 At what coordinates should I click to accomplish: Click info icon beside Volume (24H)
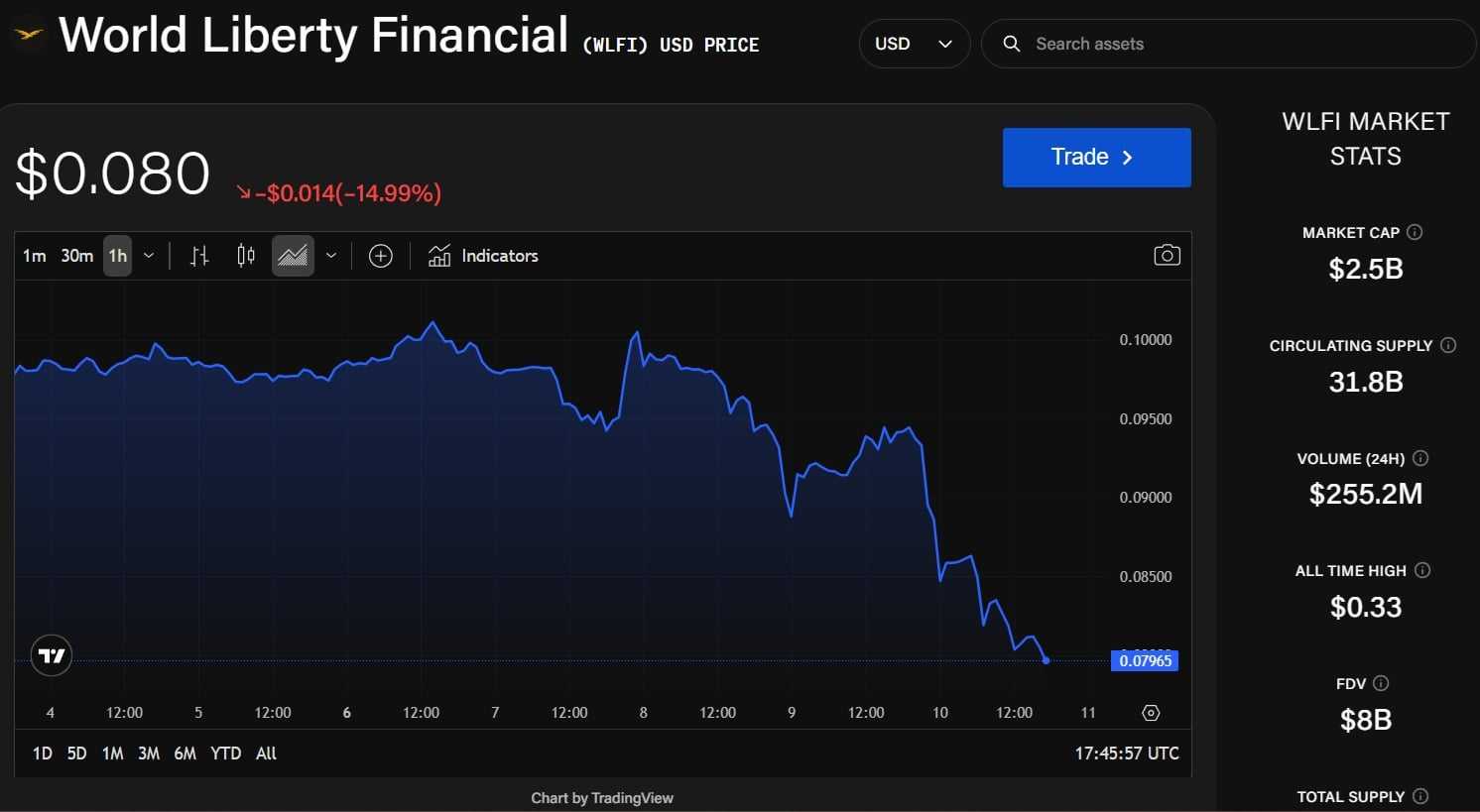(x=1420, y=458)
